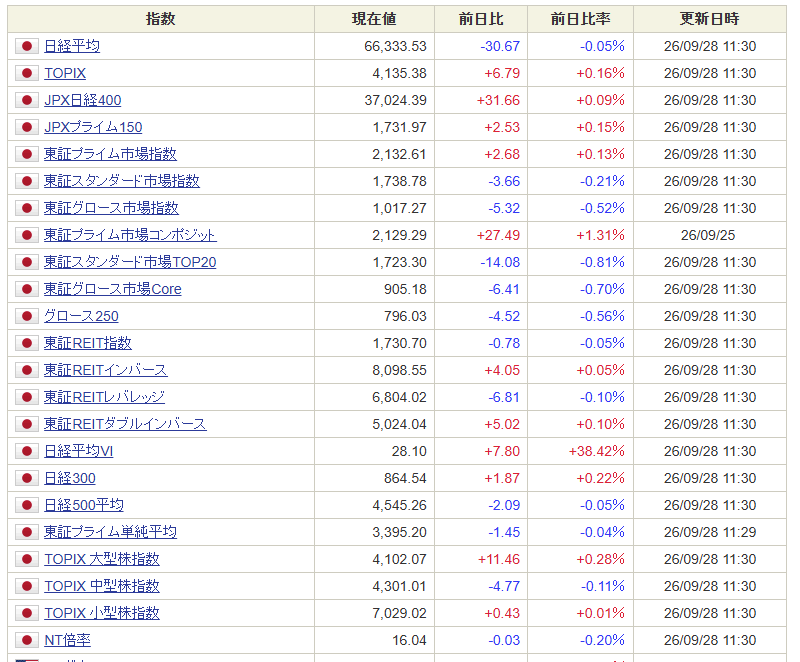Click the 前日比率 column header
800x662 pixels.
(x=580, y=19)
